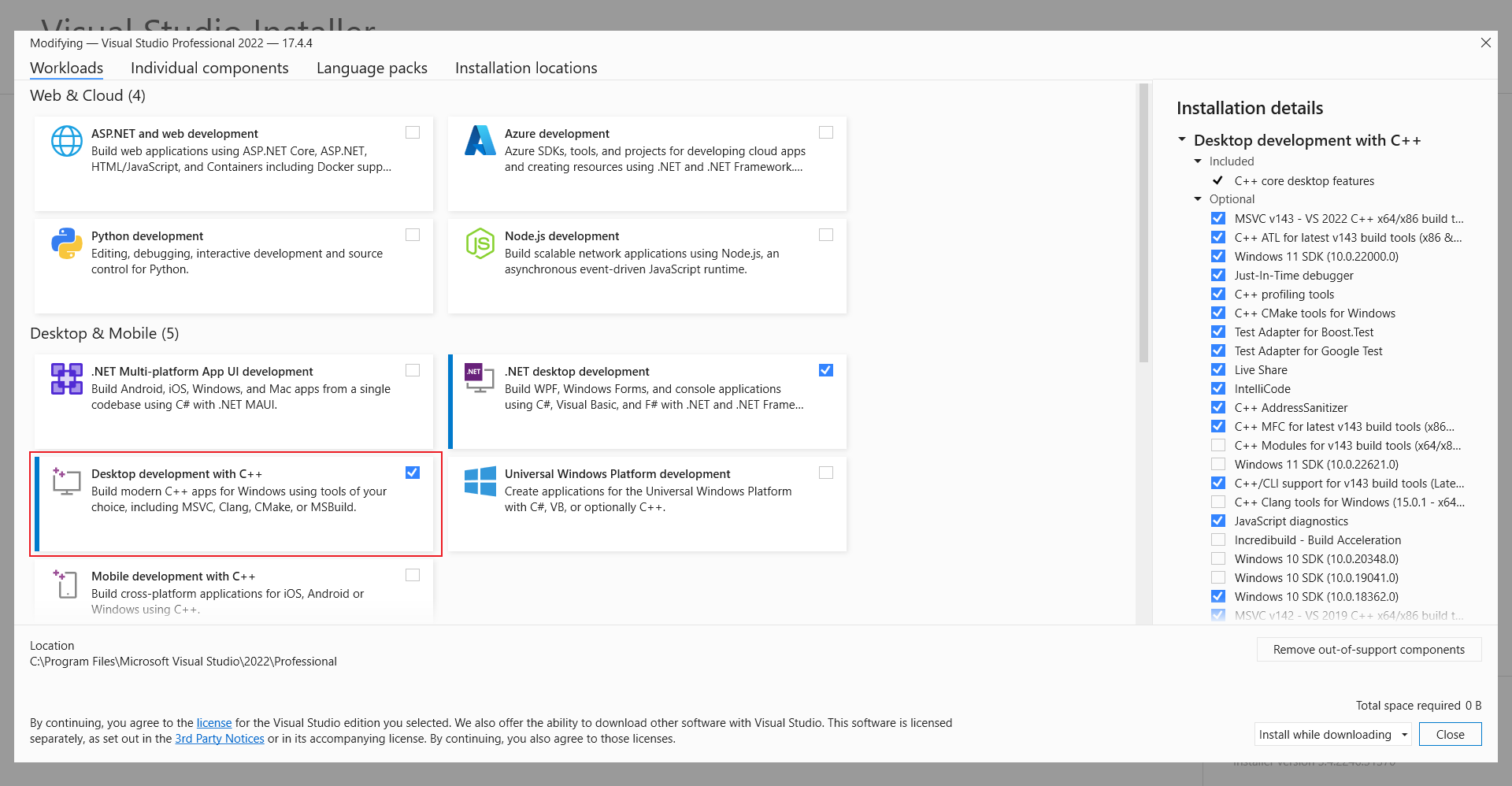Click the Universal Windows Platform logo icon
The image size is (1512, 786).
pos(480,481)
